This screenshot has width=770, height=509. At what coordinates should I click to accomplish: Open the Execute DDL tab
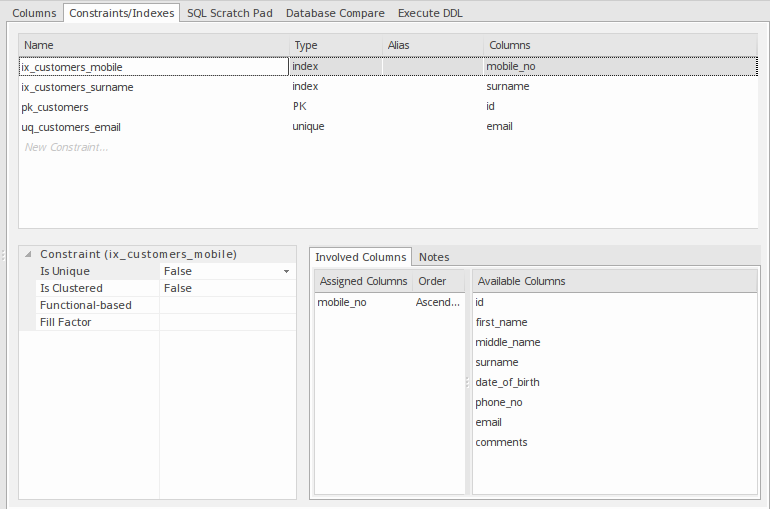[x=430, y=13]
